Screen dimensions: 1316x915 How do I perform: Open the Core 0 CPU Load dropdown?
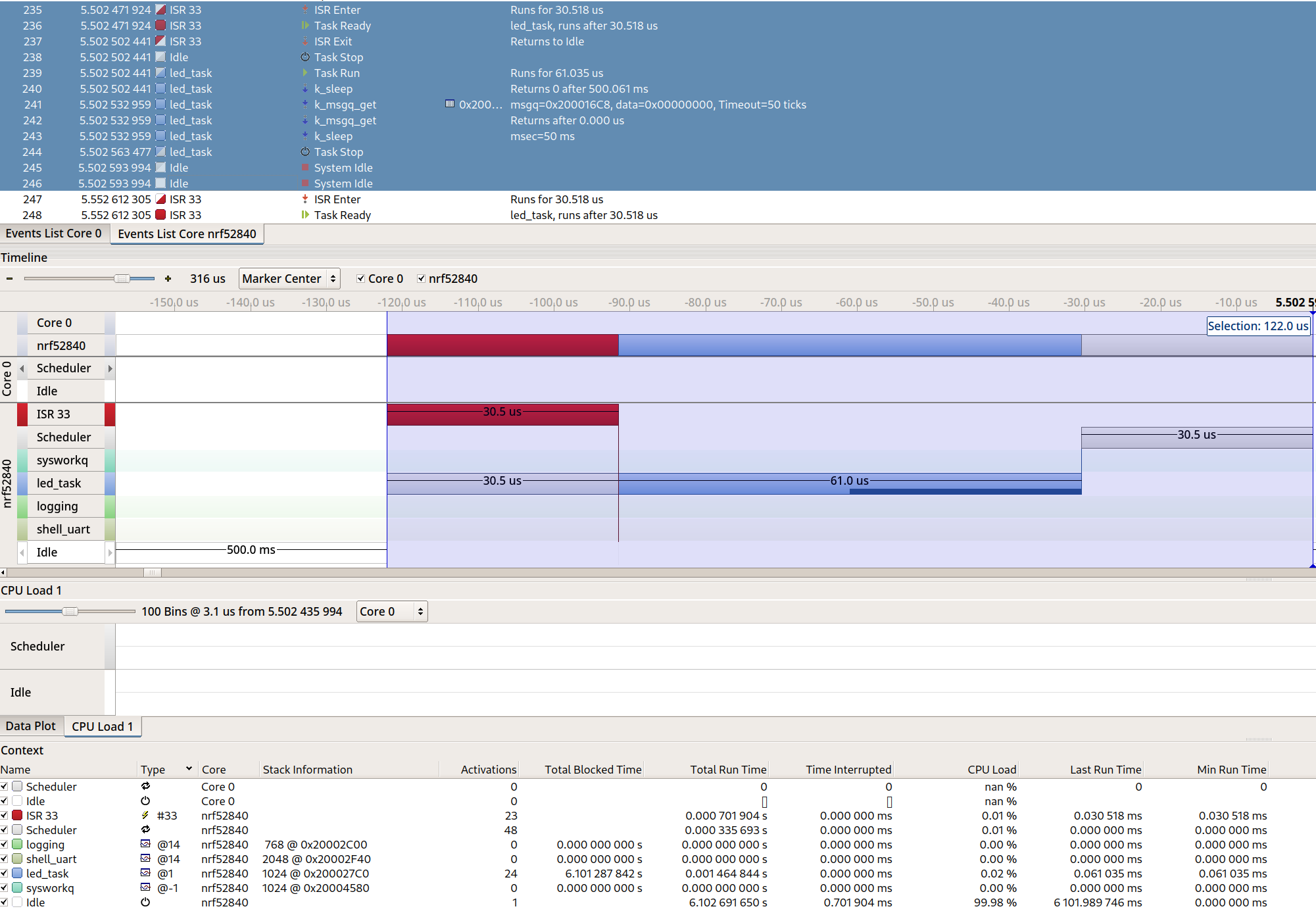tap(392, 612)
